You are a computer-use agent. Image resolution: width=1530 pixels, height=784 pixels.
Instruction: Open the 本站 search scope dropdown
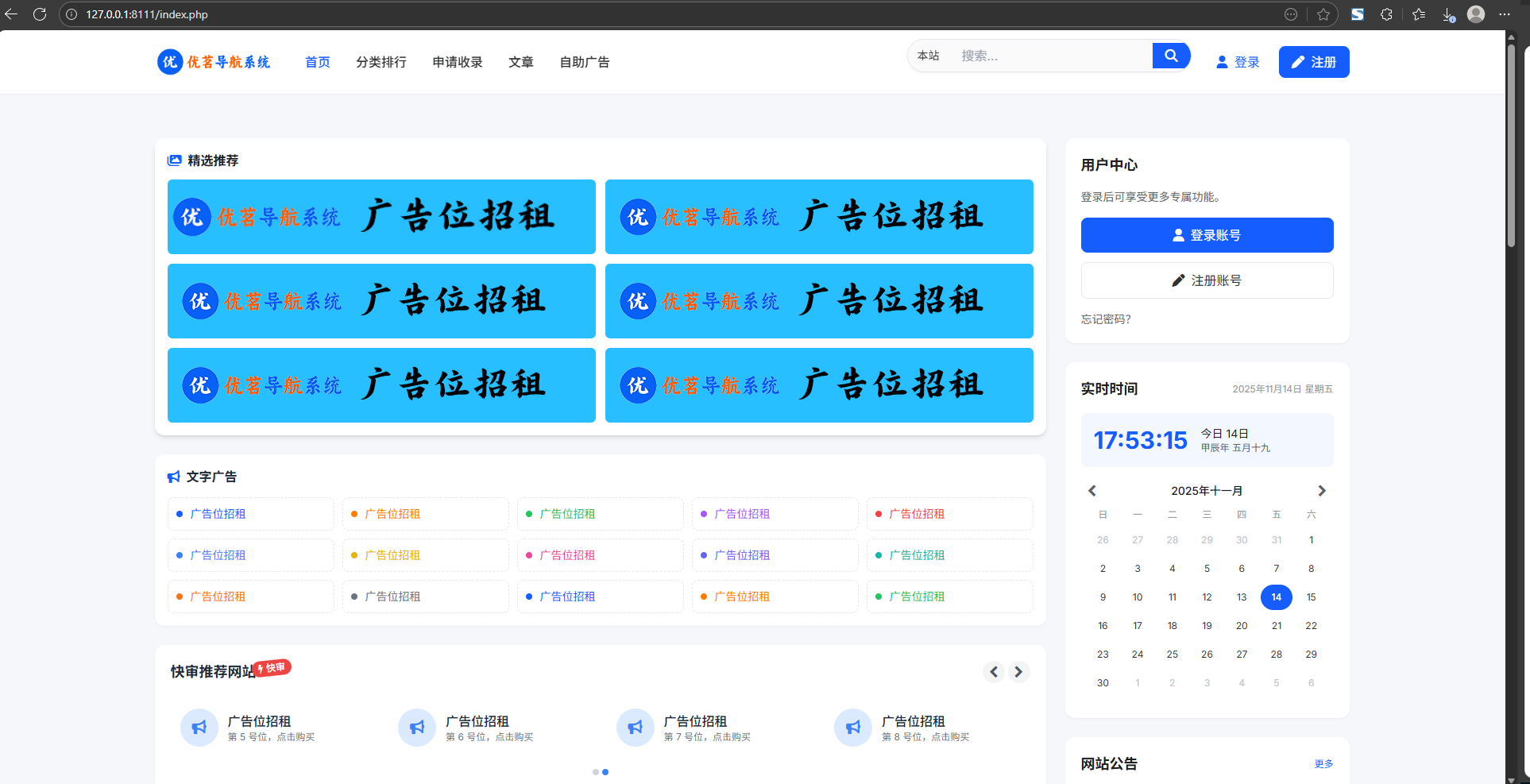(928, 55)
